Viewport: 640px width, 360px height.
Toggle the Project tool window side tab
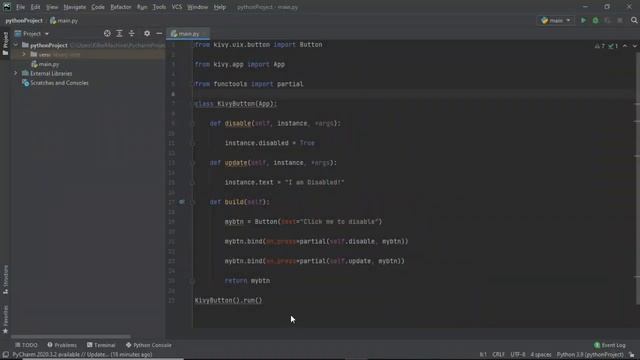tap(5, 44)
